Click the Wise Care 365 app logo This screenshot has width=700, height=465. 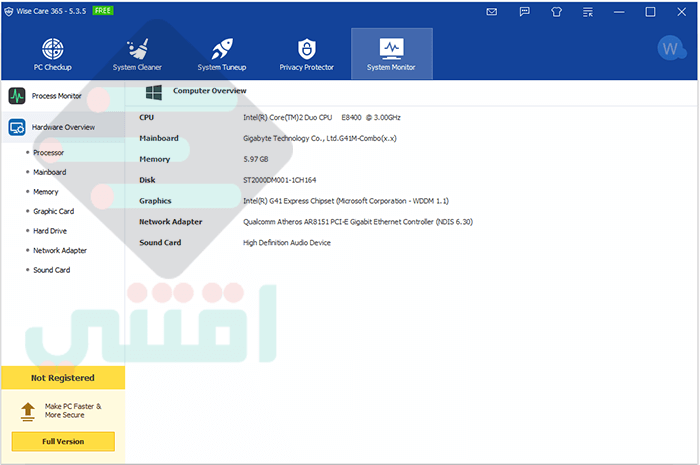click(x=9, y=11)
